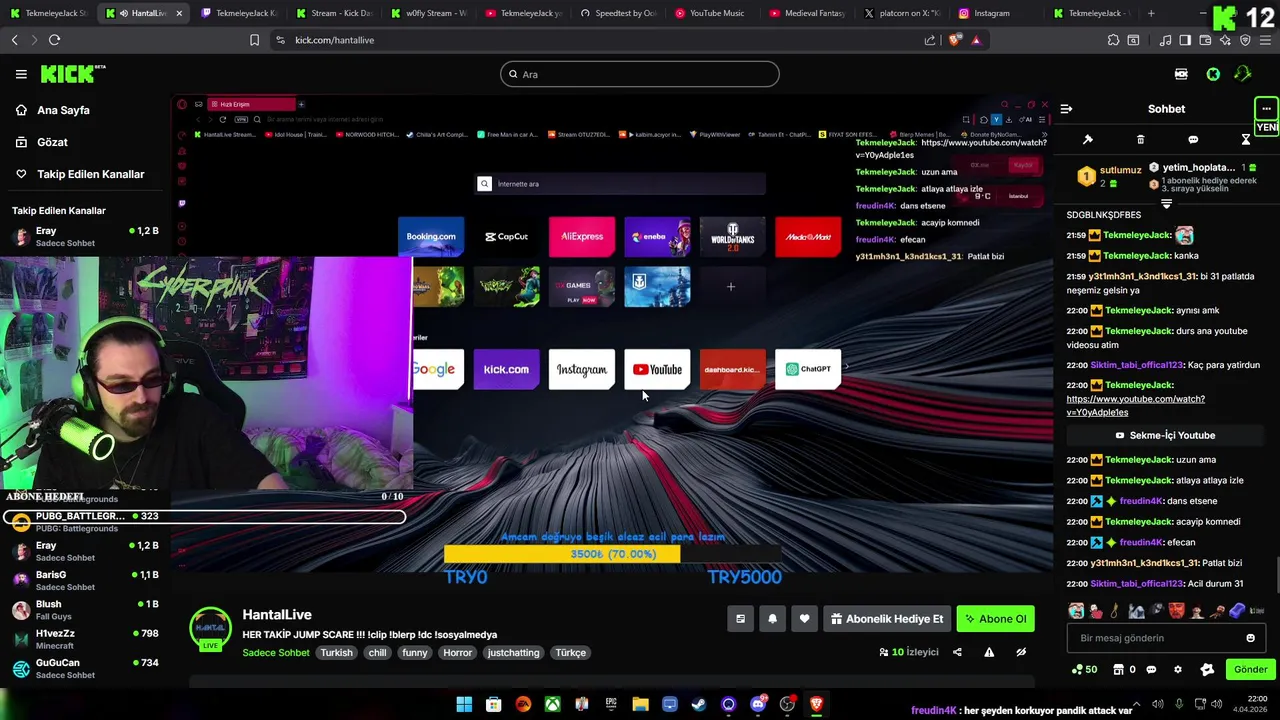Open the Brave VPN shield icon

[1245, 40]
